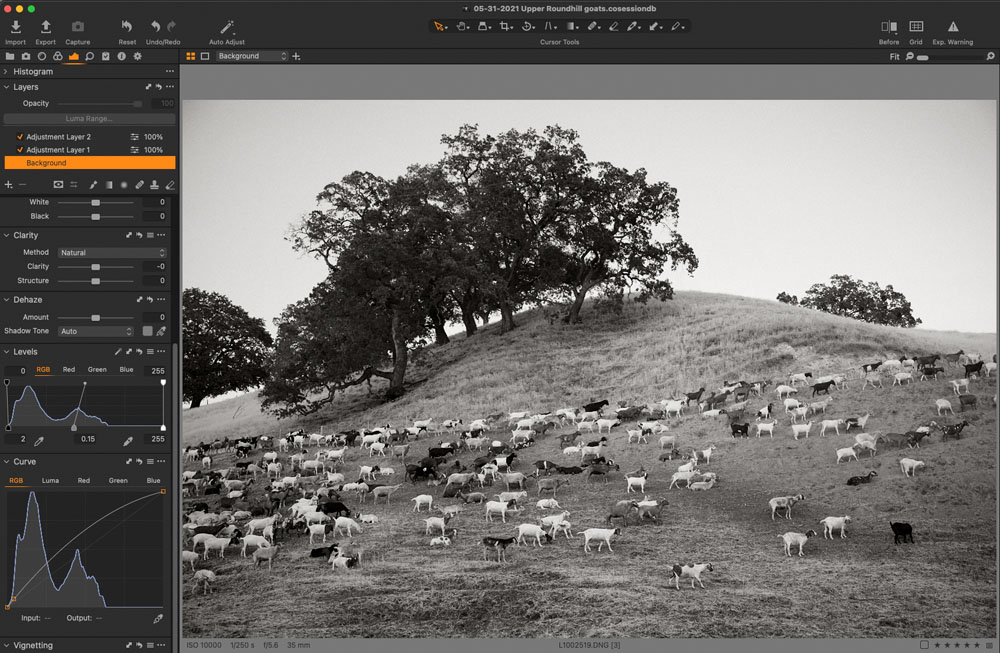Toggle the Grid overlay
This screenshot has height=653, width=1000.
[916, 27]
